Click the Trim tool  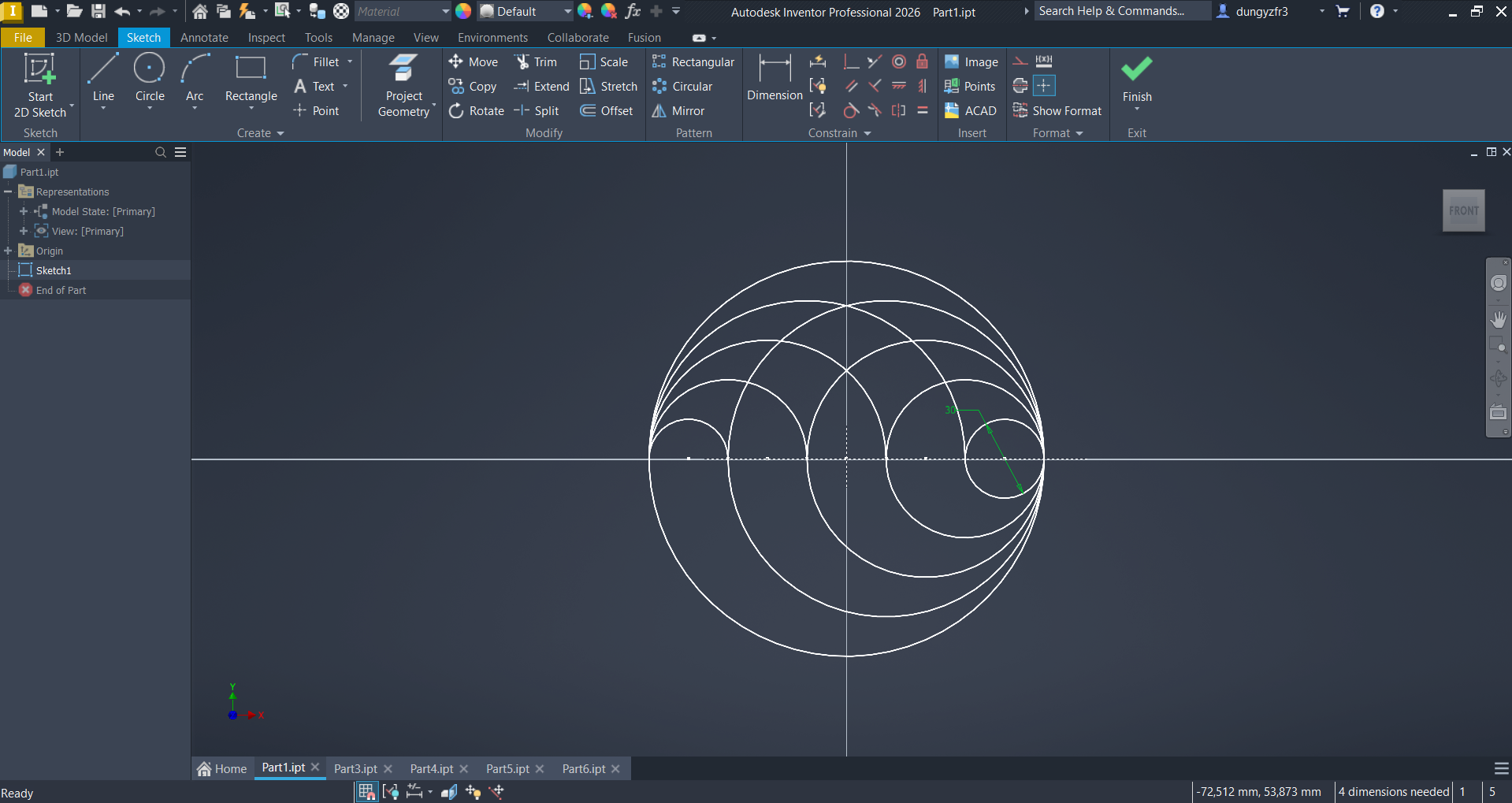[x=536, y=62]
